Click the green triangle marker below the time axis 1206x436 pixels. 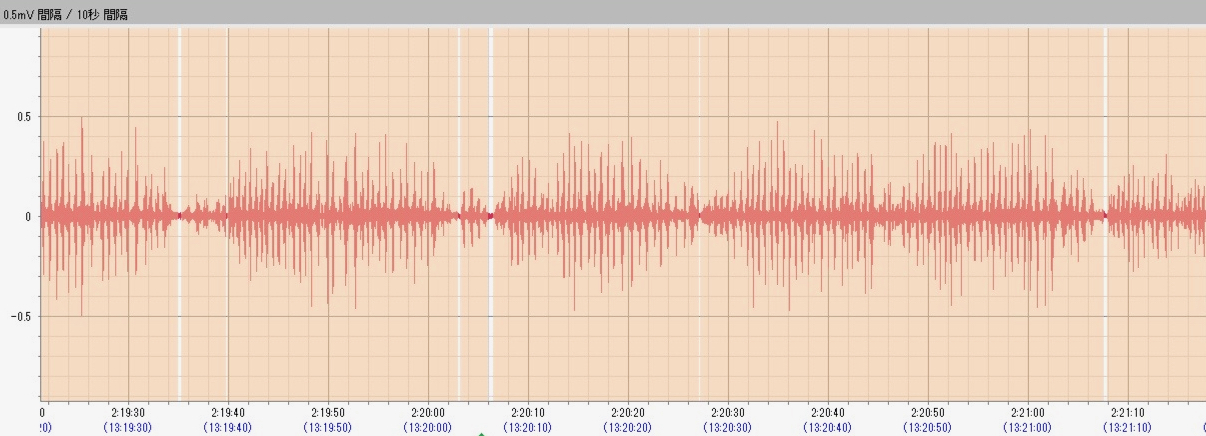tap(481, 433)
